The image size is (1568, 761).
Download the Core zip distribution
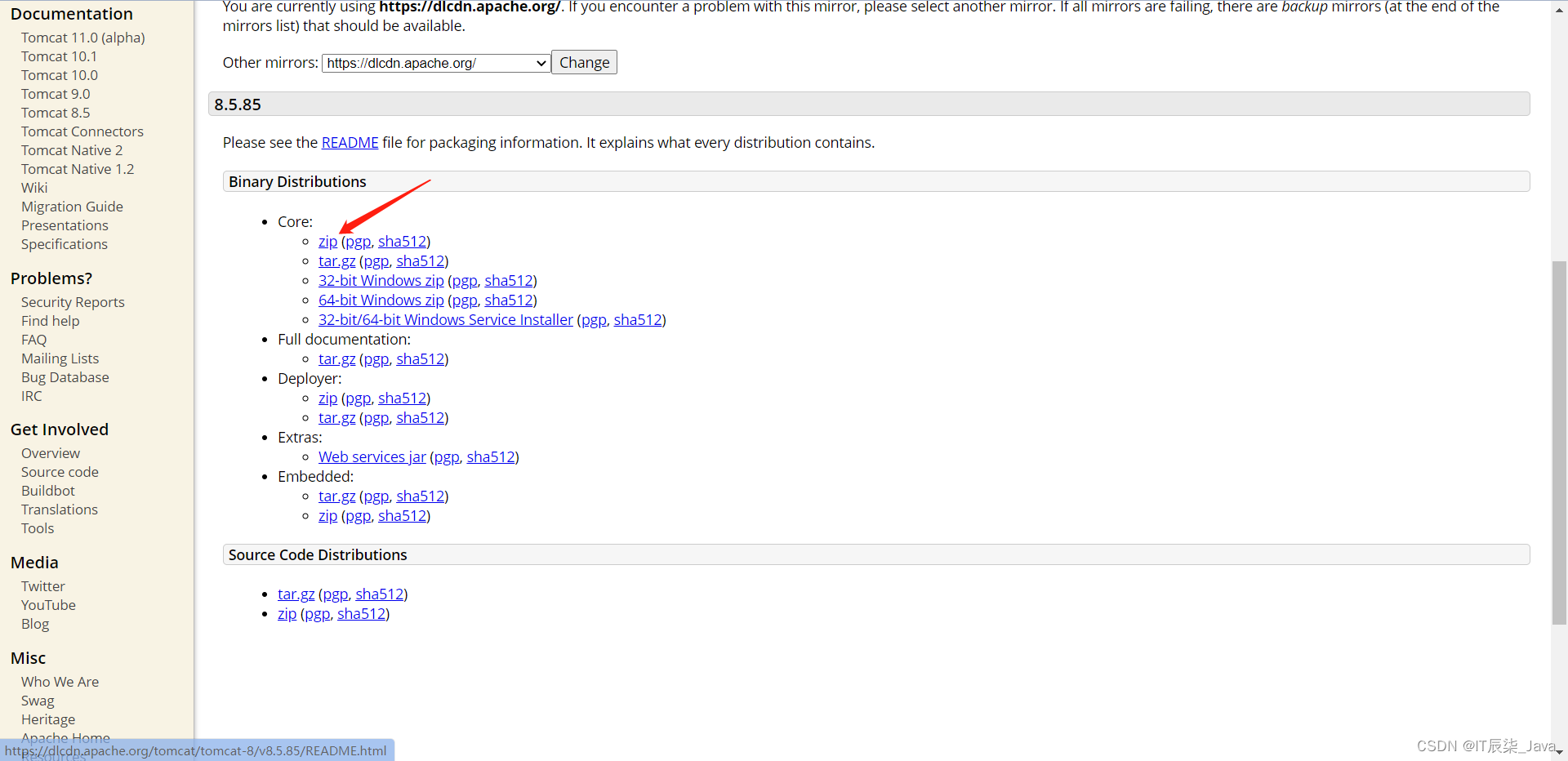pos(327,242)
